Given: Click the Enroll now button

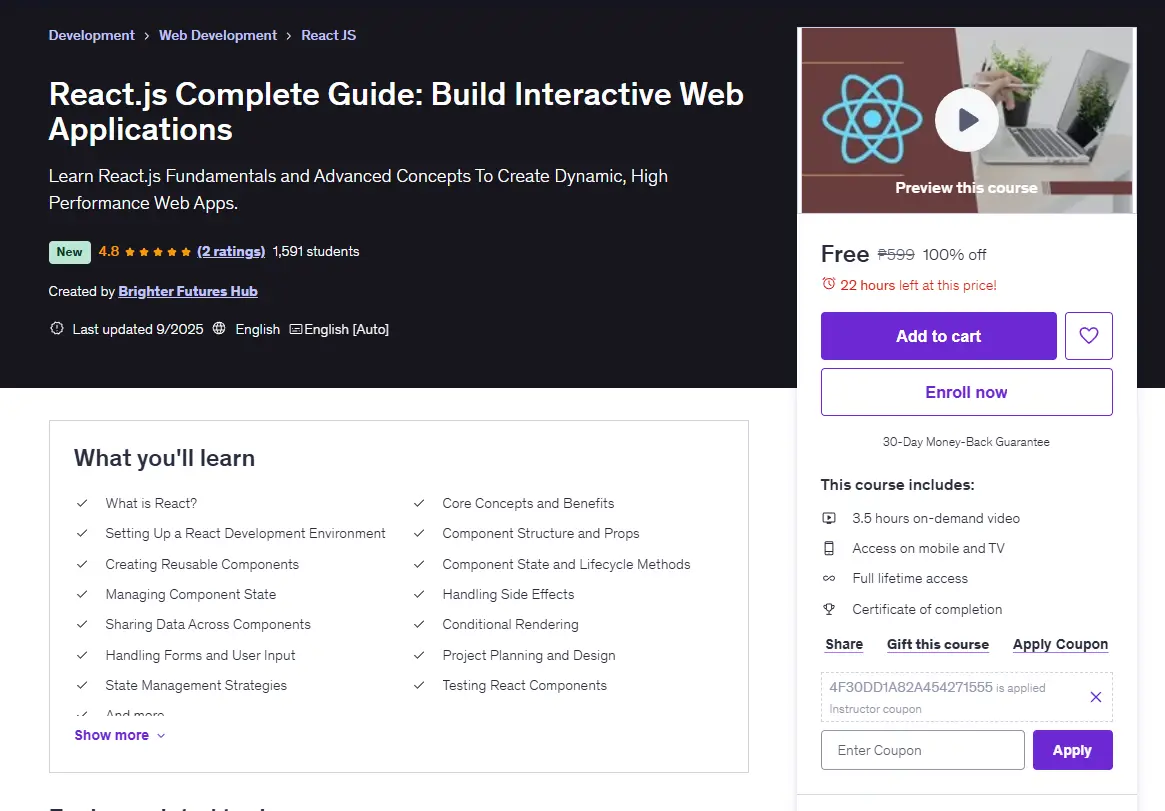Looking at the screenshot, I should 967,392.
